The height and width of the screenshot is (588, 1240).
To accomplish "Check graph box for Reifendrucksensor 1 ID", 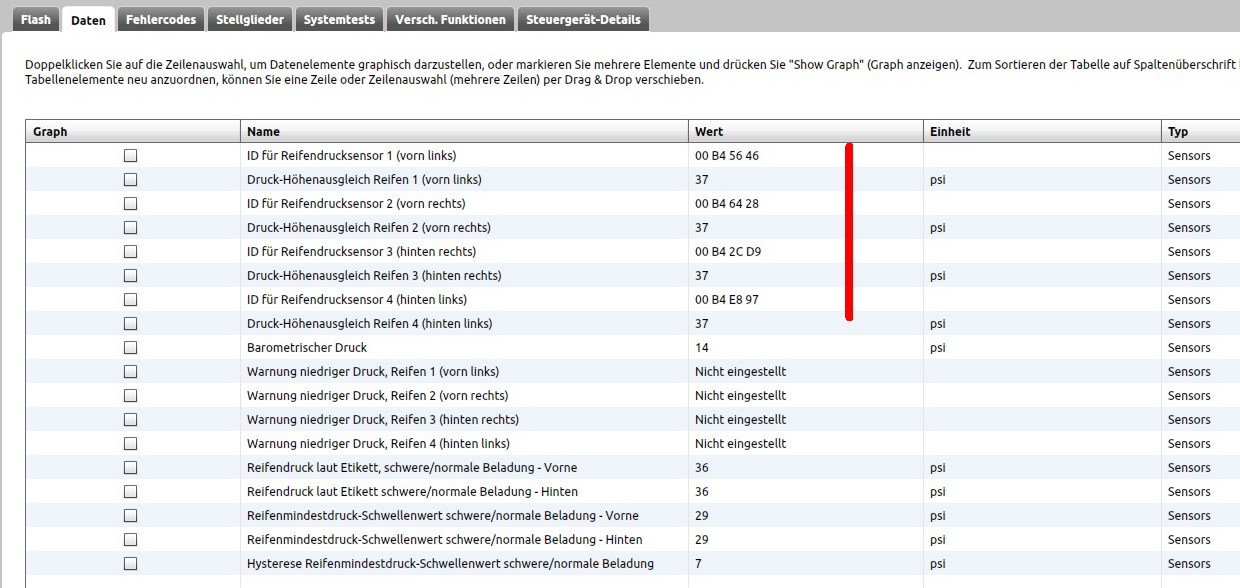I will click(130, 156).
